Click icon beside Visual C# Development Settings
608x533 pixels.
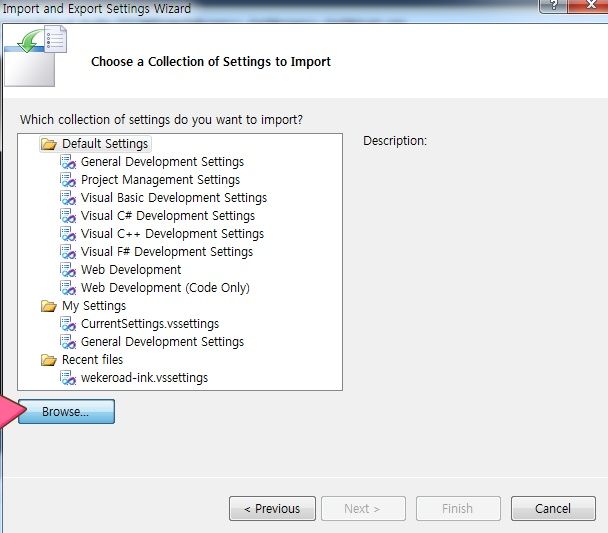click(x=68, y=216)
